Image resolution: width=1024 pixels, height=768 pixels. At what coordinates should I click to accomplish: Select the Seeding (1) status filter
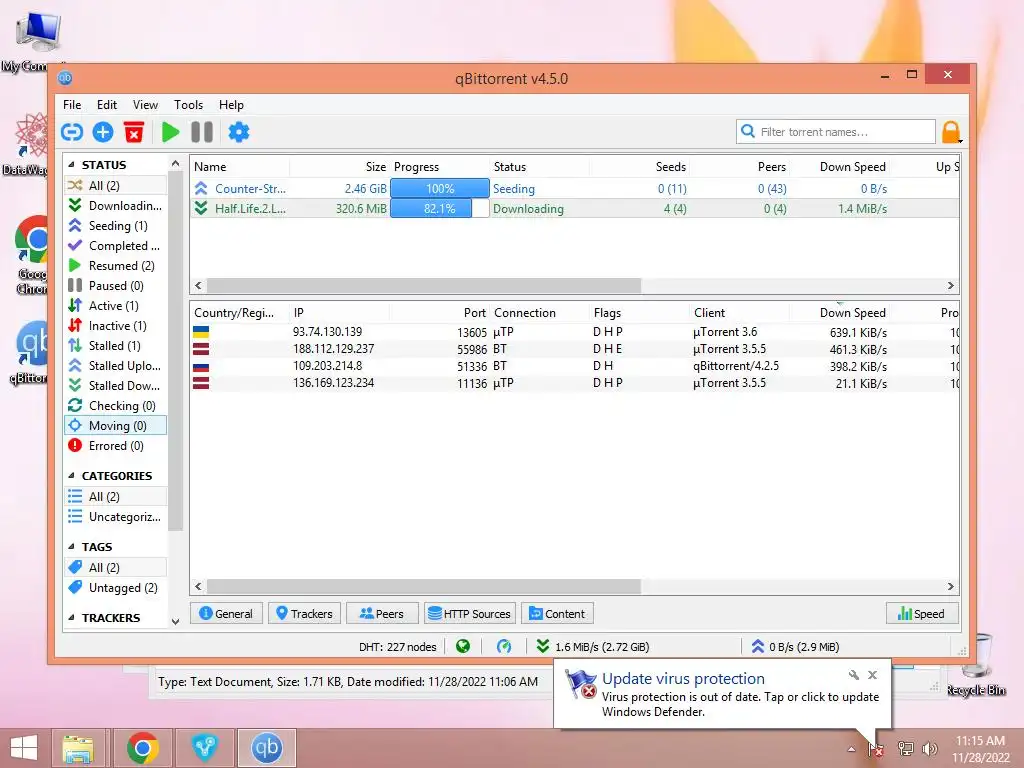coord(116,226)
